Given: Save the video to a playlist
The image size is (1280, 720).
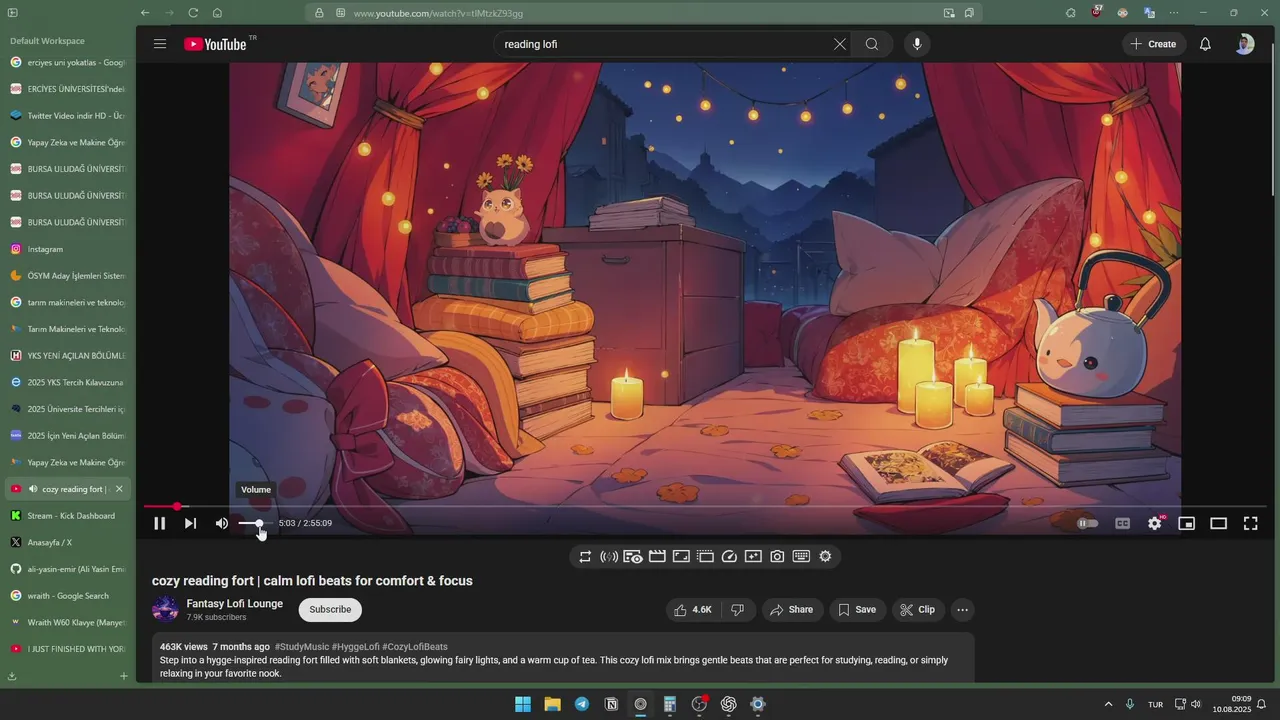Looking at the screenshot, I should point(857,610).
